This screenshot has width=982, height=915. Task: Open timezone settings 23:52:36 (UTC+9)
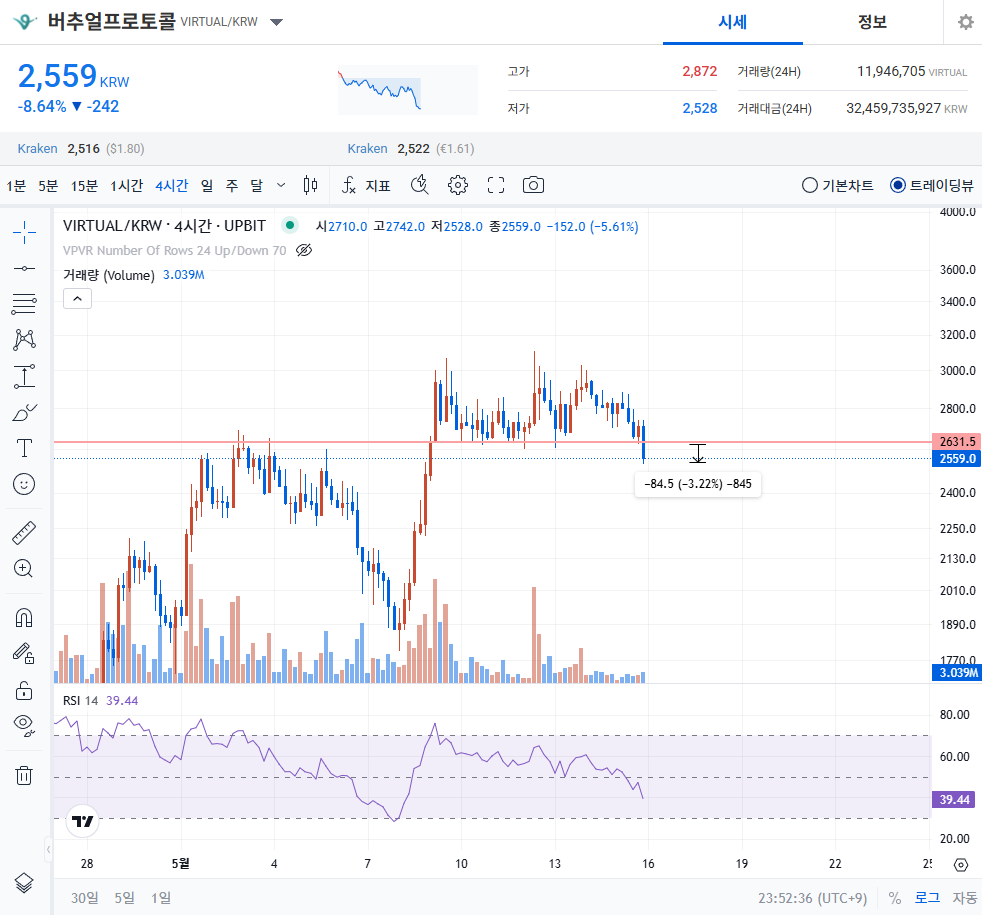(812, 898)
